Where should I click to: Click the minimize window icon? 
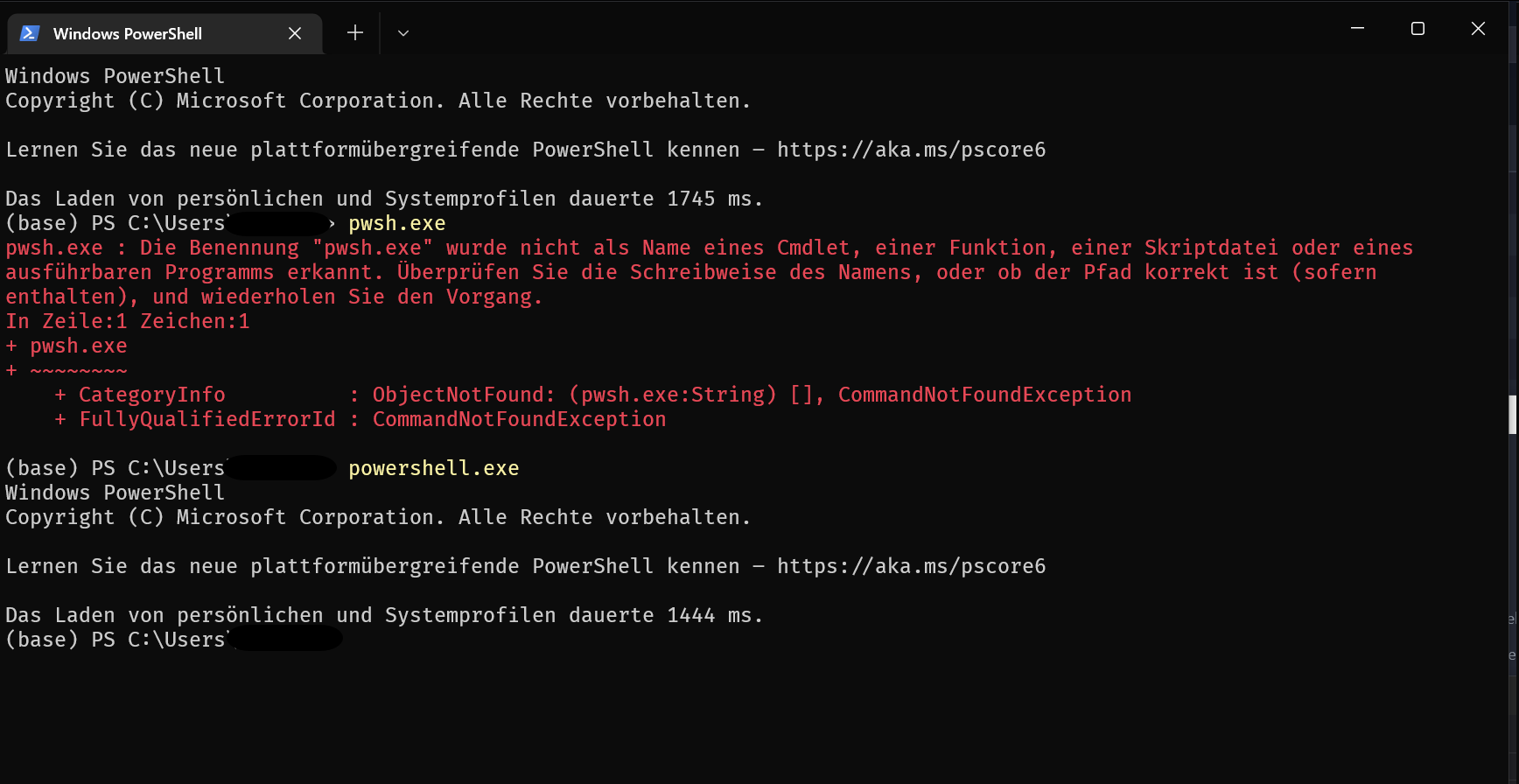(1357, 28)
